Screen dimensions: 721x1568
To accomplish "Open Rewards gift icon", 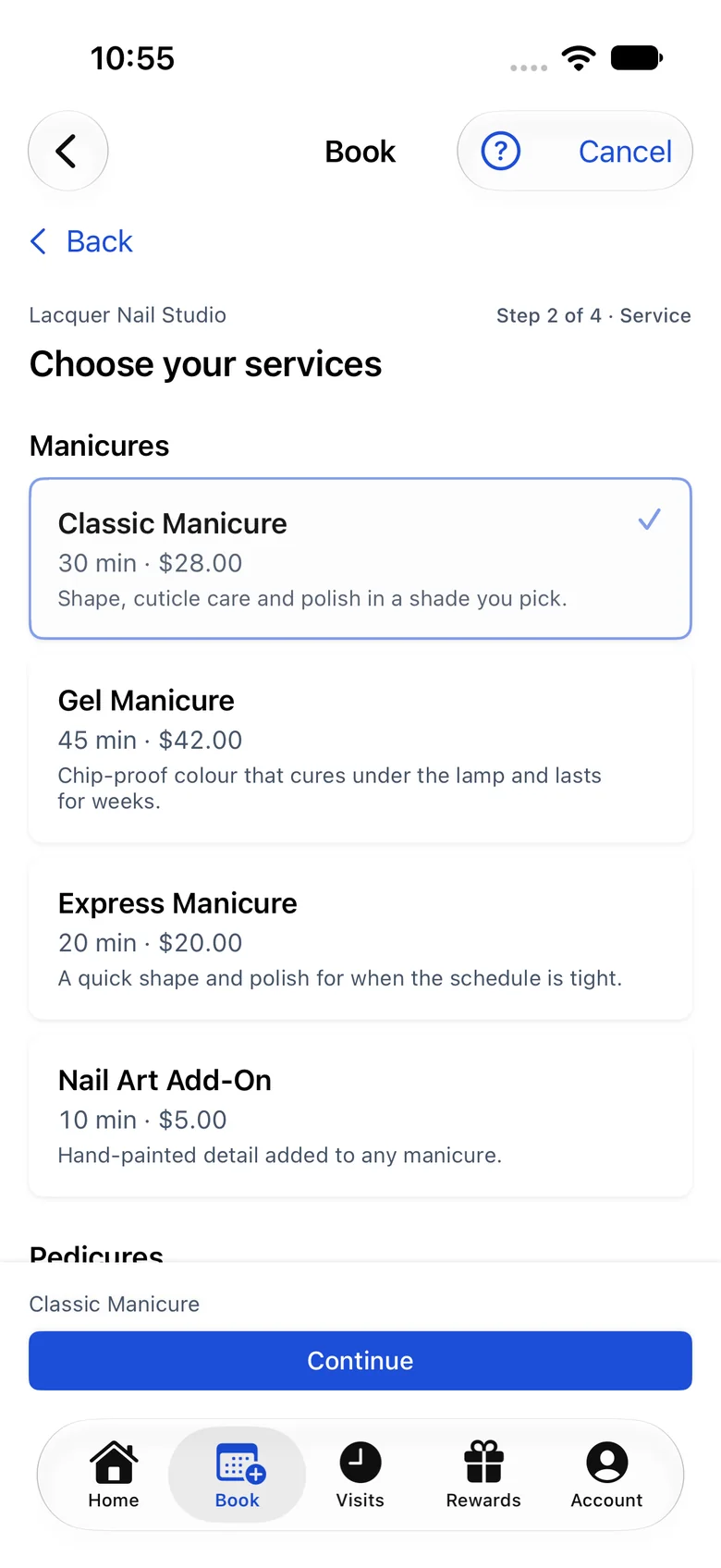I will pos(483,1463).
